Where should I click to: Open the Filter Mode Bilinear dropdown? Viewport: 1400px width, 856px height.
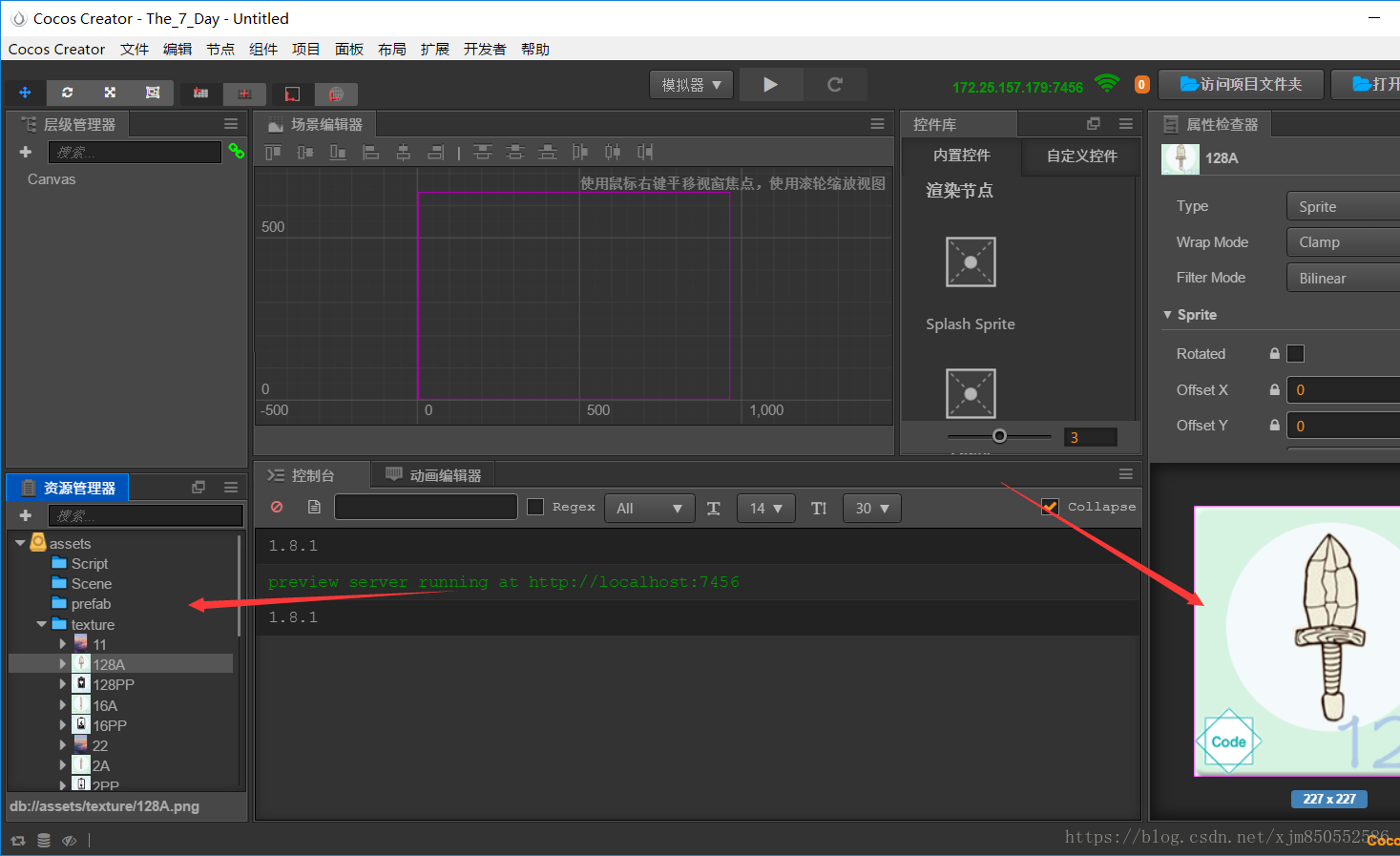(1344, 278)
